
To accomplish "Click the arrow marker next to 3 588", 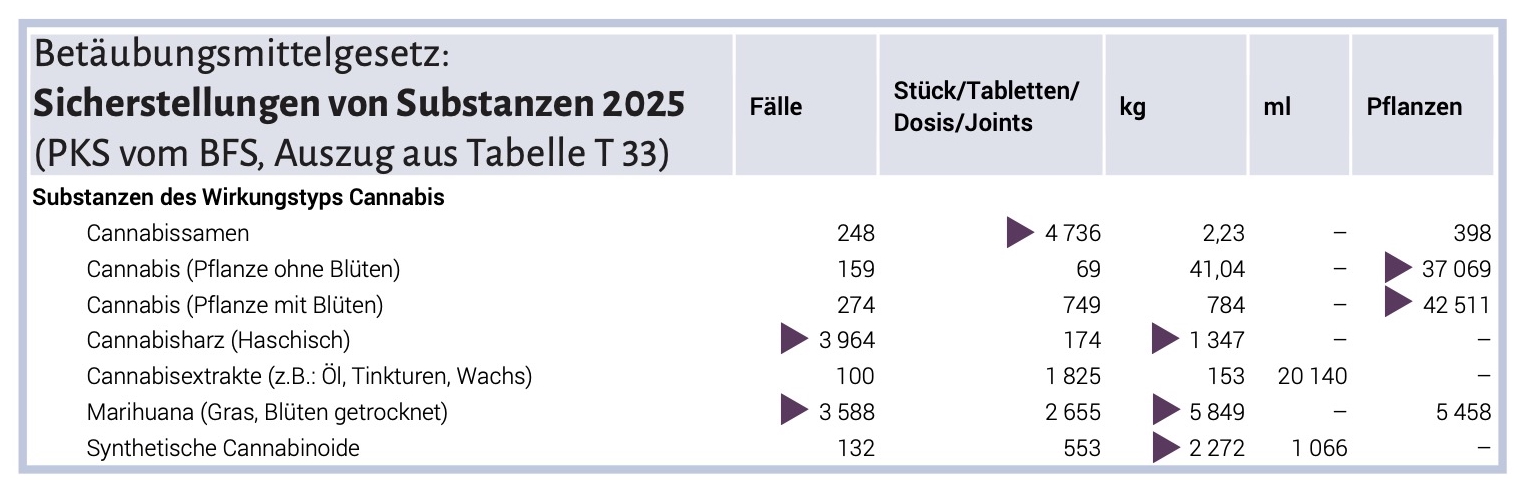I will pos(795,412).
